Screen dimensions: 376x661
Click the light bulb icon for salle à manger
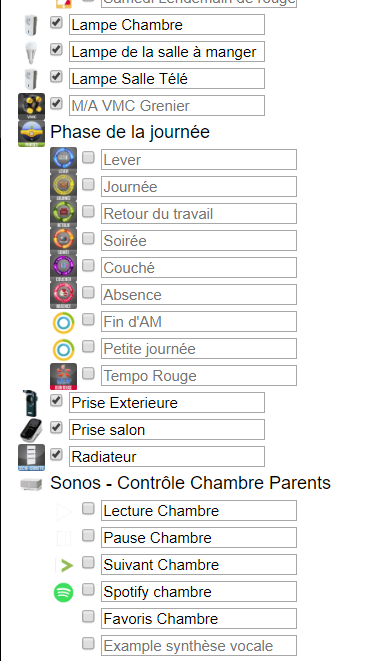coord(31,52)
